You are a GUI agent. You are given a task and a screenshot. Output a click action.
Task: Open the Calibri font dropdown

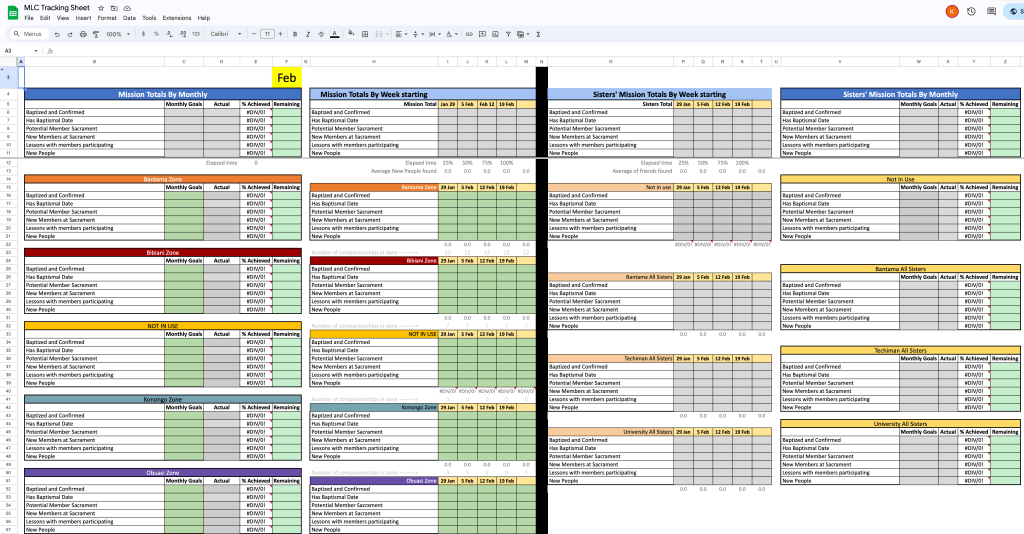point(224,34)
